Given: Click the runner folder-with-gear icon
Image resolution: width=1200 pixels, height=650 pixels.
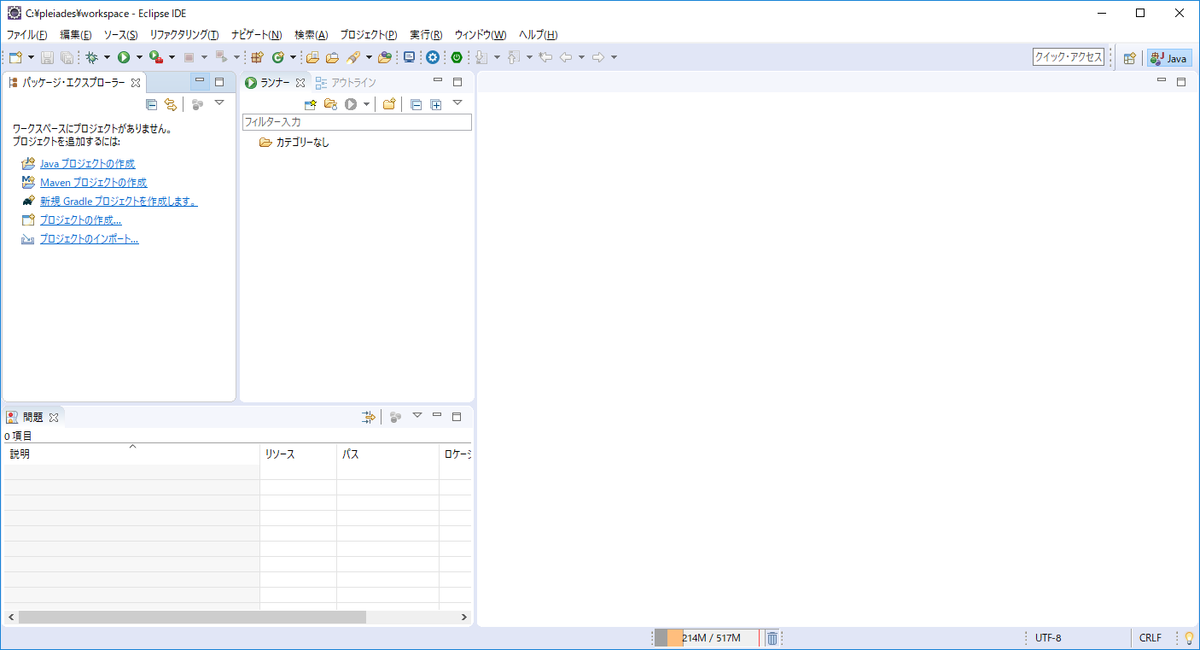Looking at the screenshot, I should coord(330,104).
